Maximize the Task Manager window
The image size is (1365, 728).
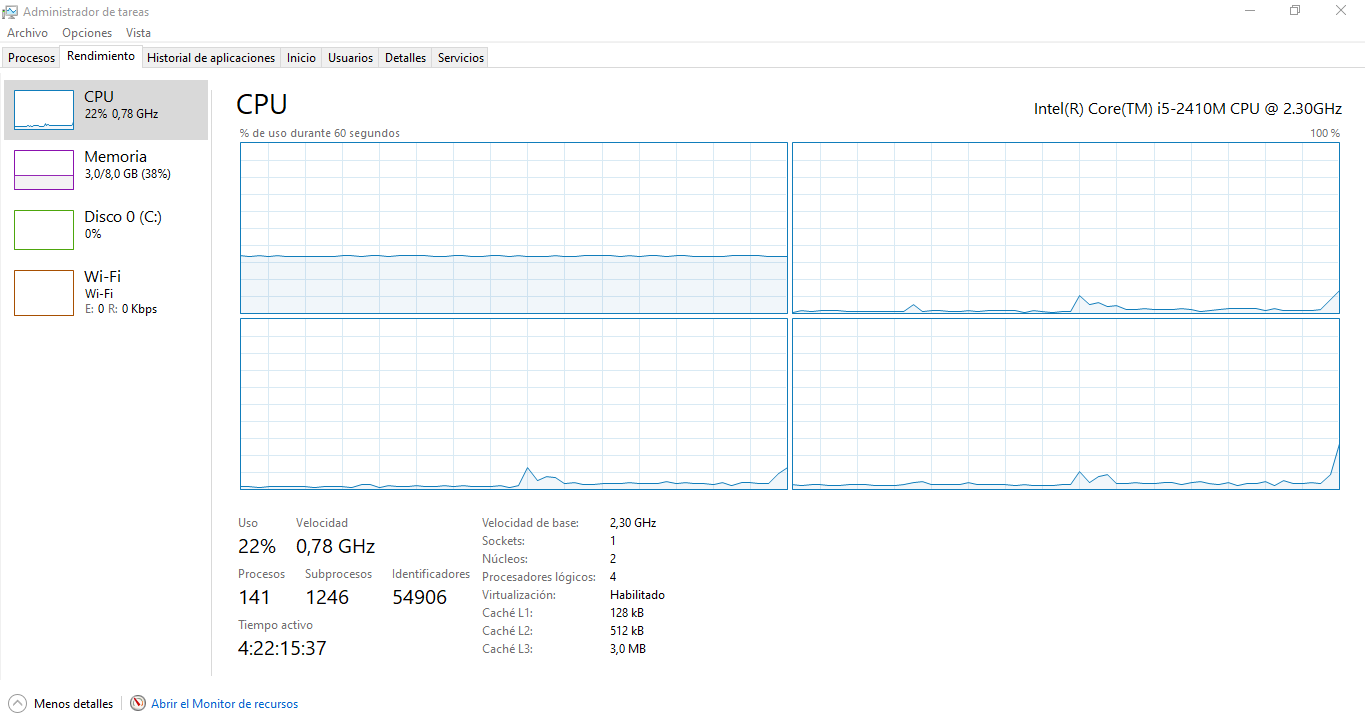pos(1295,11)
